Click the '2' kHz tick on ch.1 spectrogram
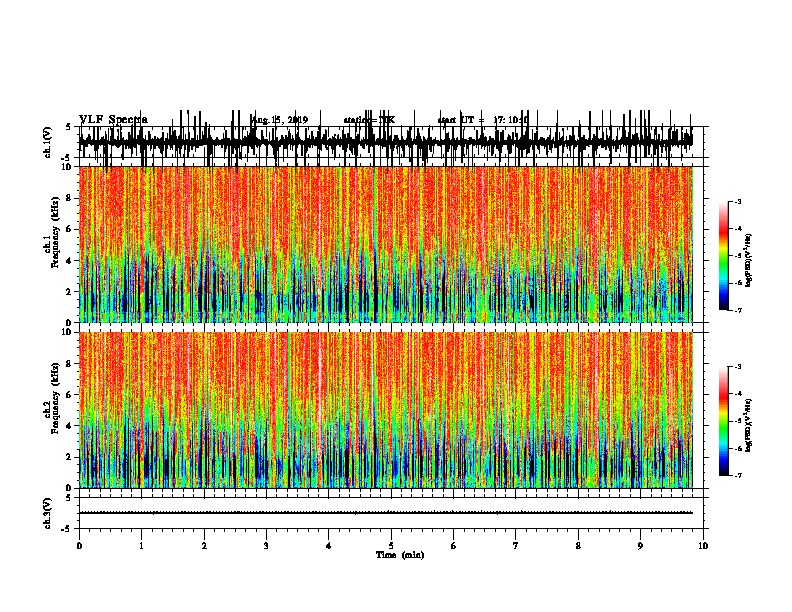Viewport: 792px width, 612px height. (x=70, y=291)
